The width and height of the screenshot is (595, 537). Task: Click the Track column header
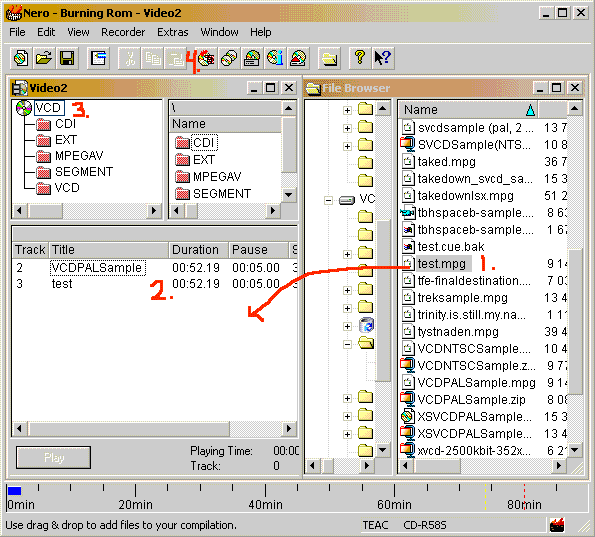coord(30,250)
